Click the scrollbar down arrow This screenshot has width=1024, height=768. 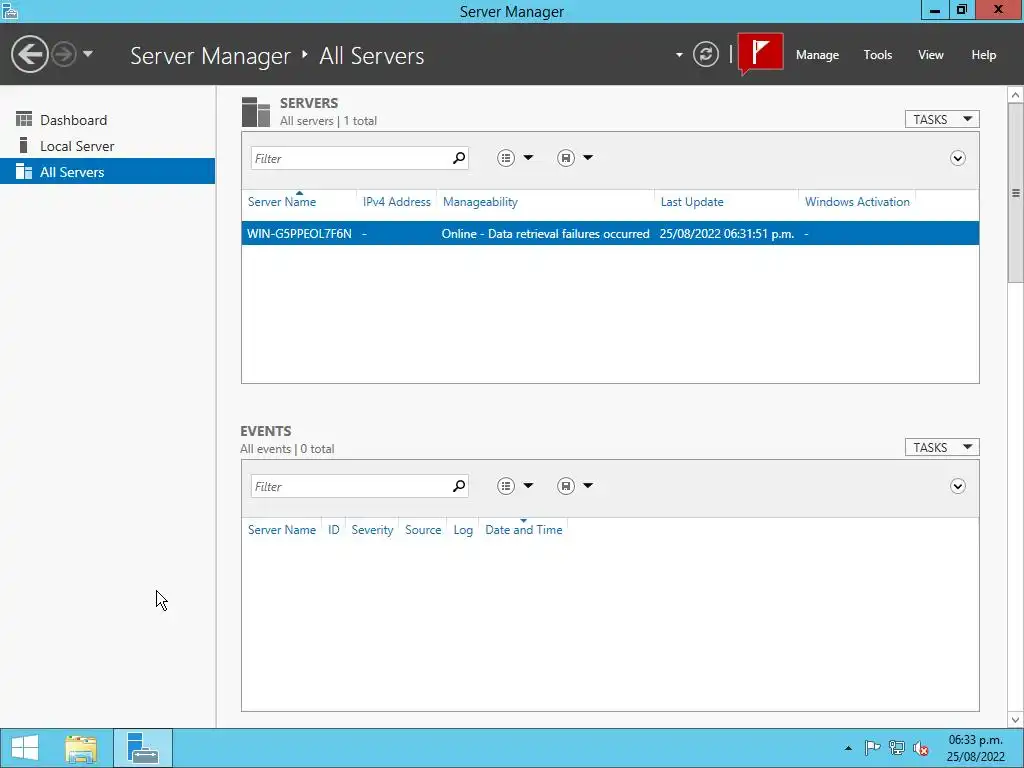click(x=1016, y=720)
